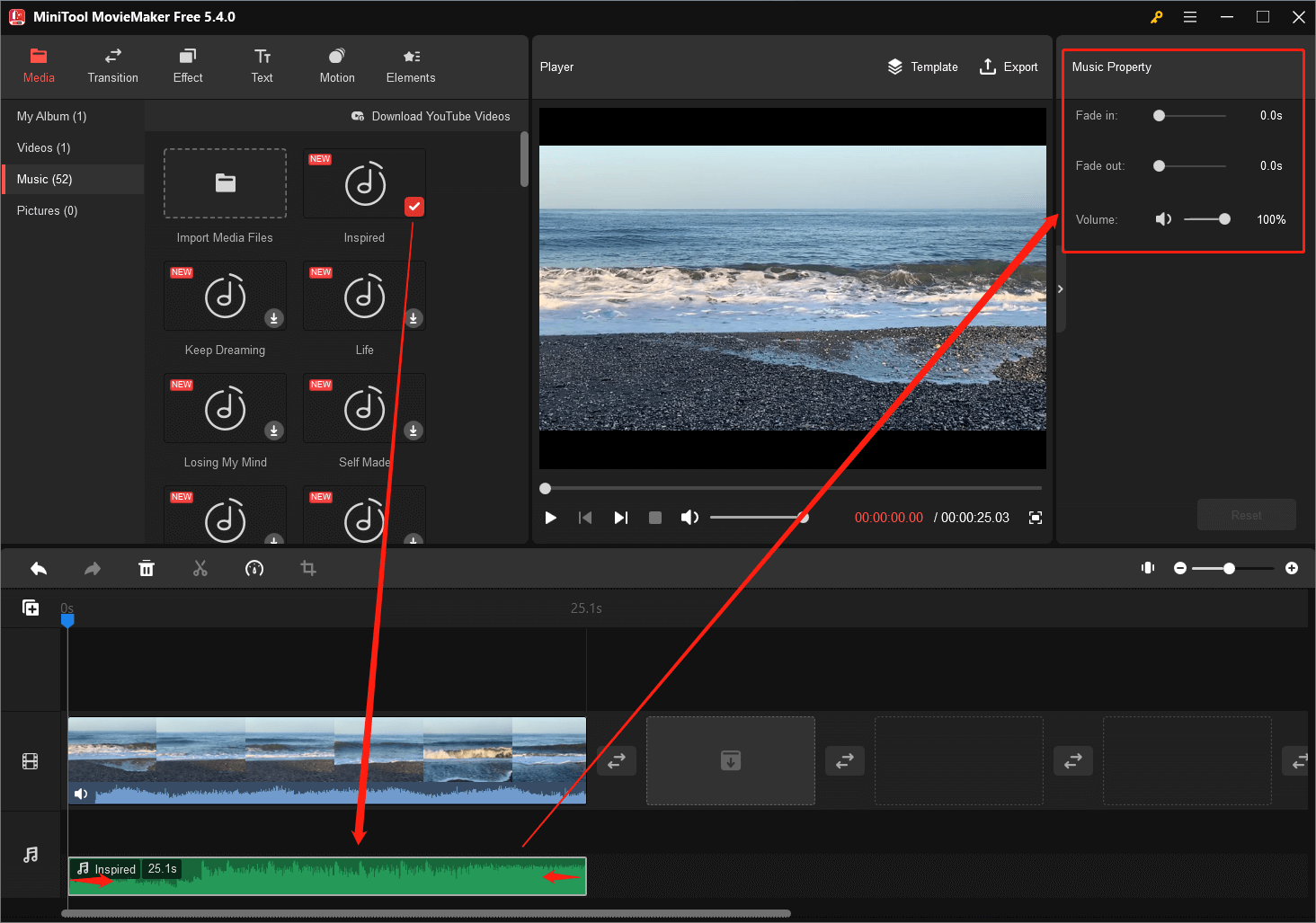Adjust the Fade out slider
Image resolution: width=1316 pixels, height=923 pixels.
1189,166
